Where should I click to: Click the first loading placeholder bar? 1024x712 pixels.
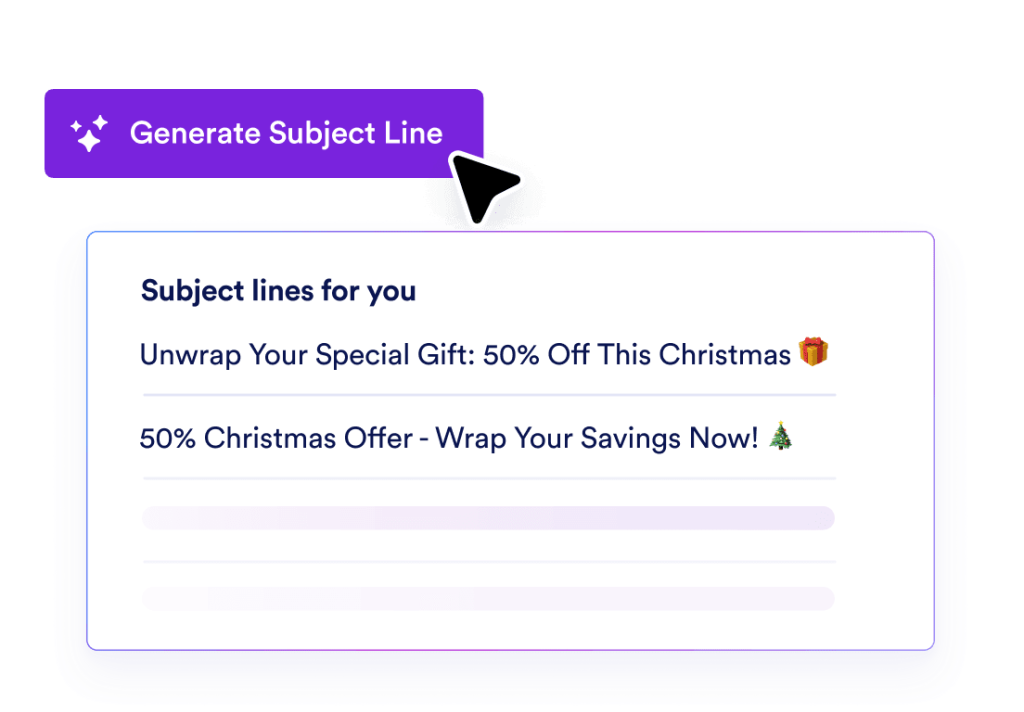pyautogui.click(x=488, y=518)
